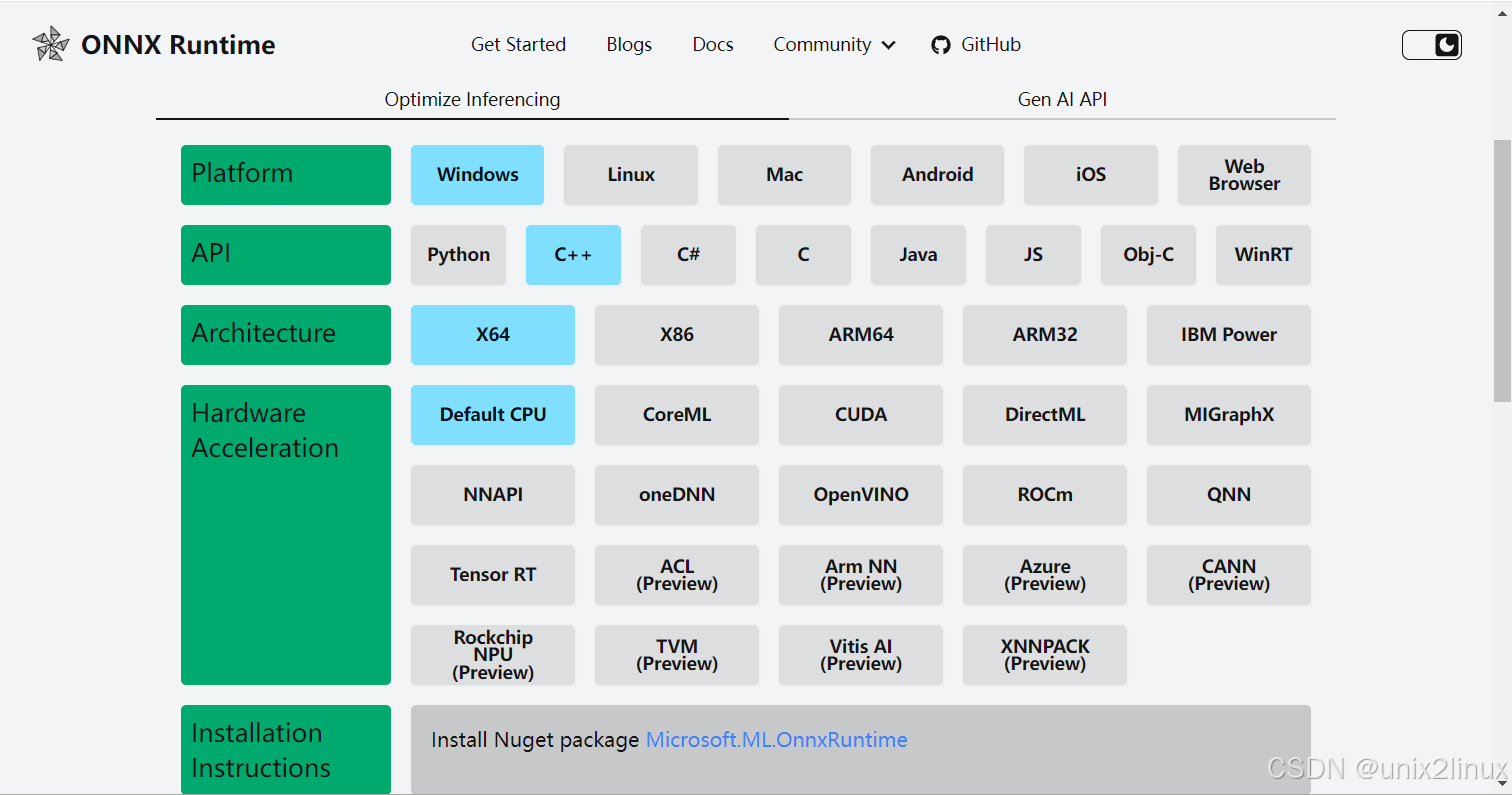Screen dimensions: 1512x795
Task: Pick TVM (Preview) acceleration option
Action: tap(677, 655)
